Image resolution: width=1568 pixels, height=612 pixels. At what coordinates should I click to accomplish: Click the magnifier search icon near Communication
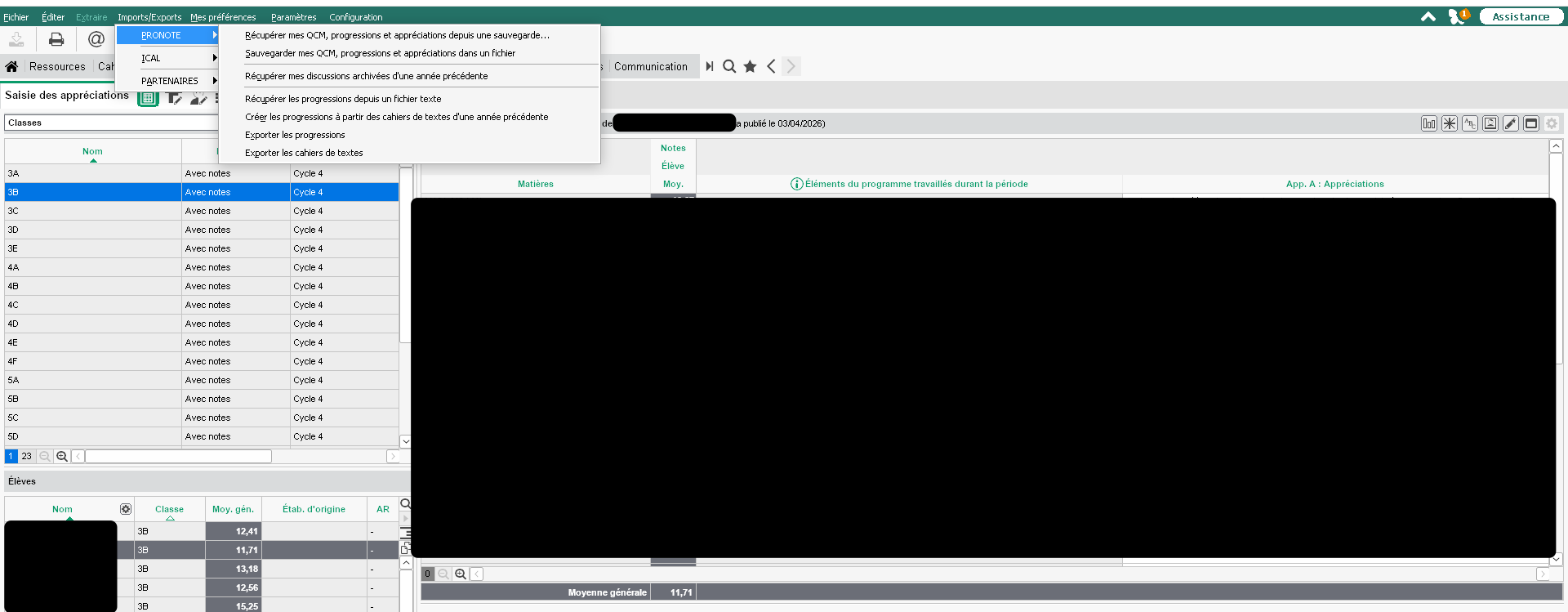[729, 67]
